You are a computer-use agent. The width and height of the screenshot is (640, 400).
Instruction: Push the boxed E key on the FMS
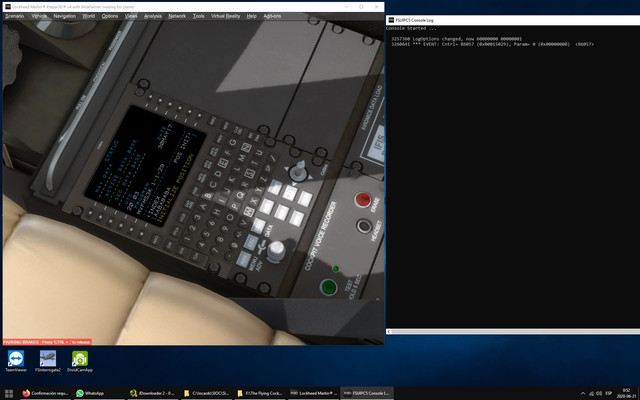click(223, 163)
